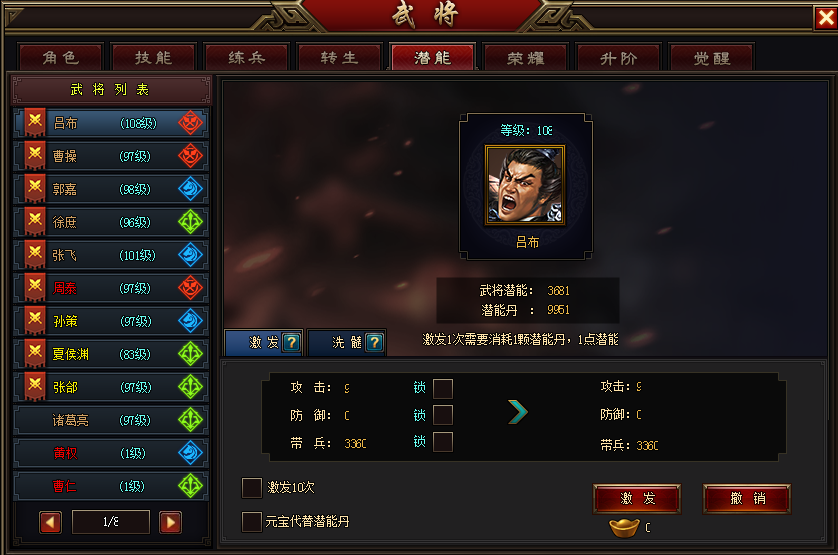Open the 觉醒 tab
The image size is (838, 555).
tap(711, 58)
